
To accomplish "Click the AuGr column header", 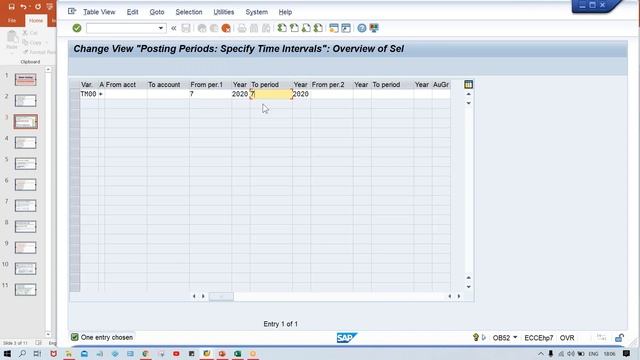I will (441, 84).
